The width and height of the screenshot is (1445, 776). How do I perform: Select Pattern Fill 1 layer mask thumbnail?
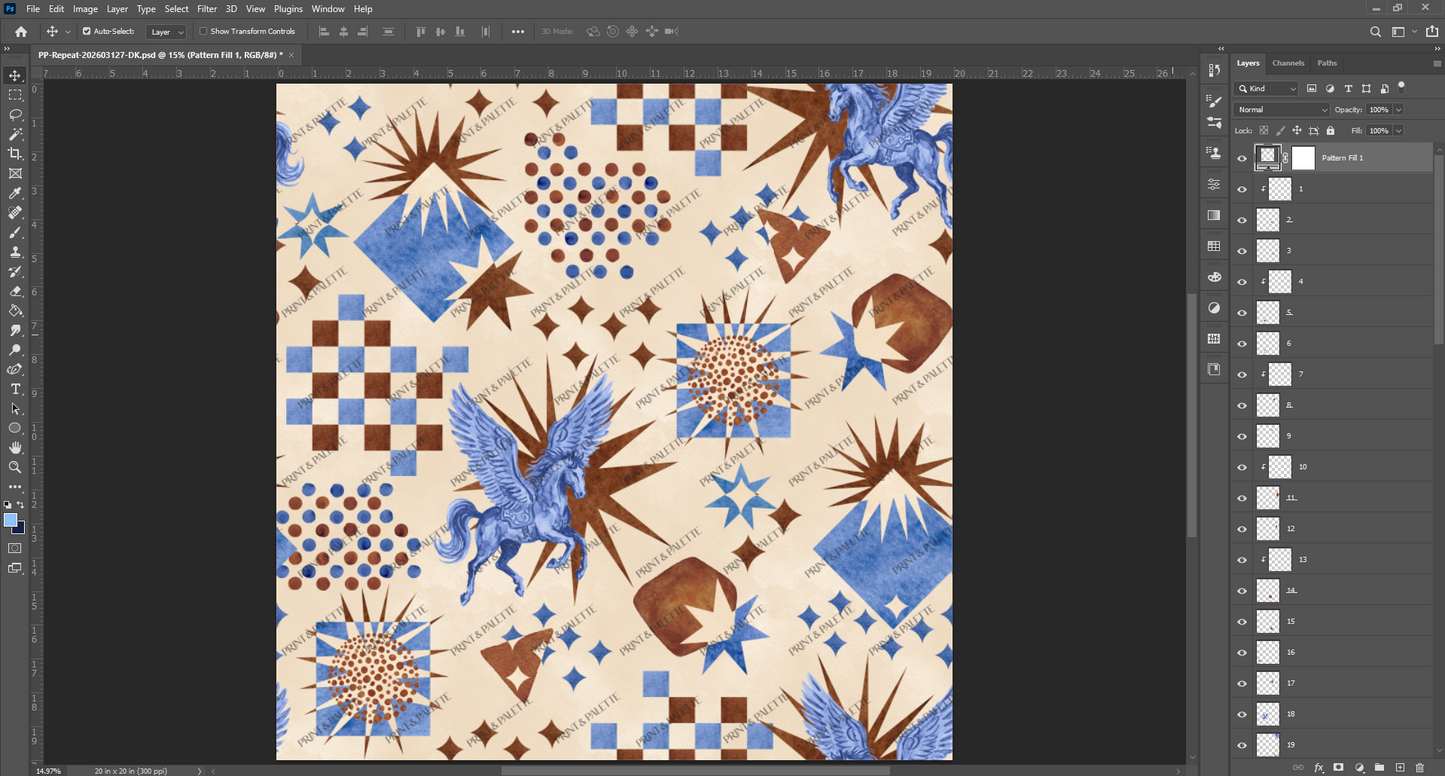point(1303,158)
